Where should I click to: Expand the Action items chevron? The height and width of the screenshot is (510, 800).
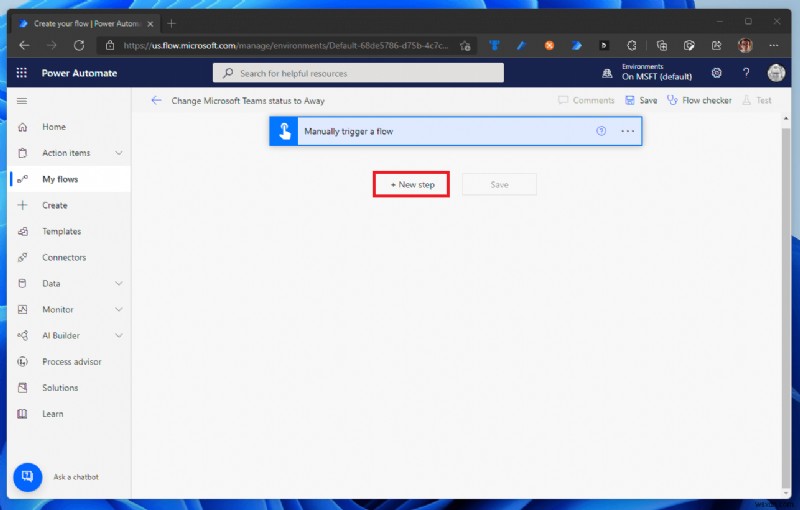click(119, 153)
